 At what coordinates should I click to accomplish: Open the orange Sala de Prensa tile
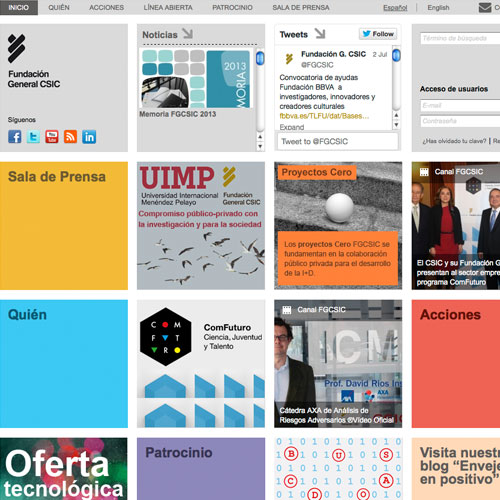click(64, 226)
